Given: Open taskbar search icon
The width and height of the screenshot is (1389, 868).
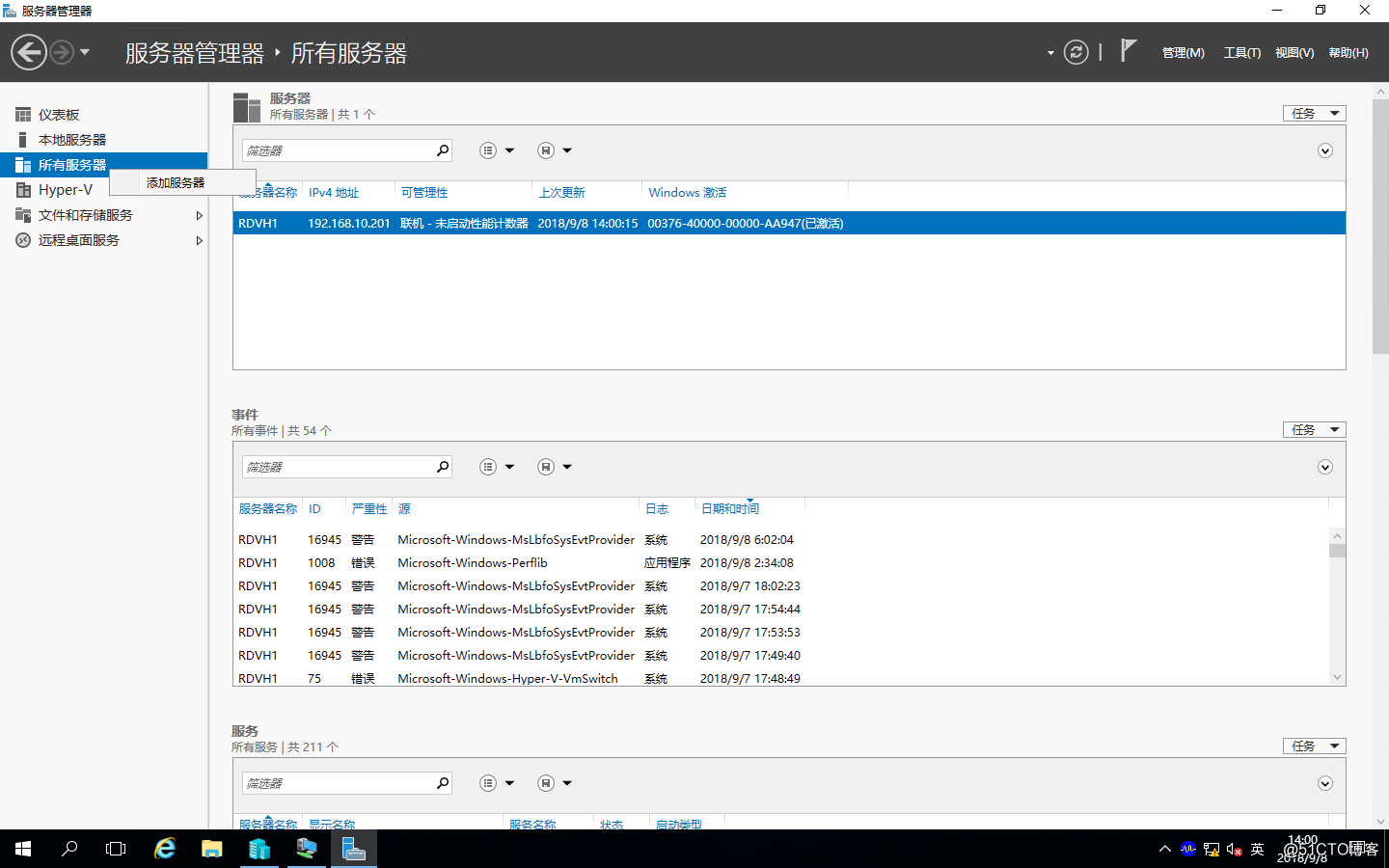Looking at the screenshot, I should pyautogui.click(x=69, y=849).
